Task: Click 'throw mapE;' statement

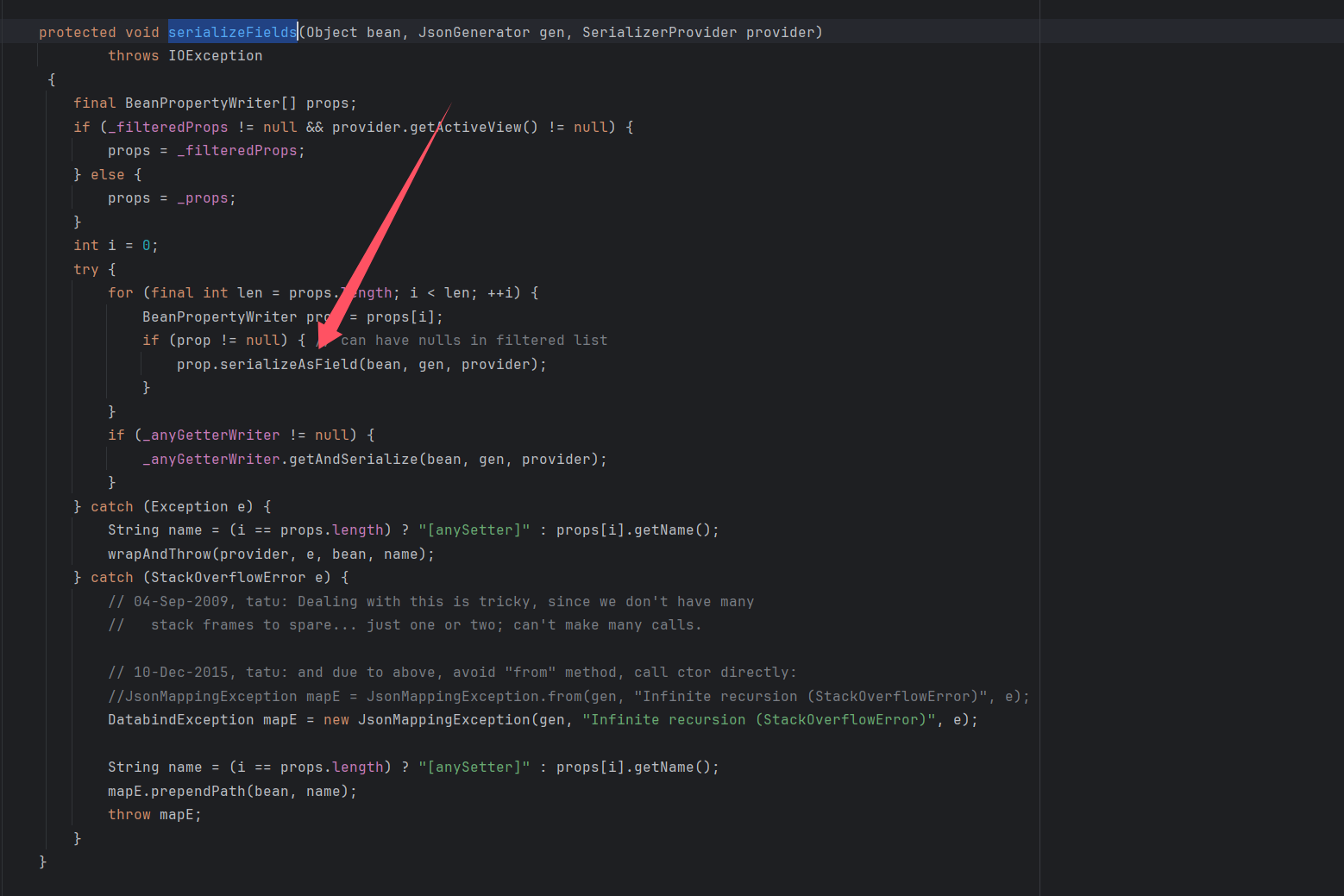Action: (155, 814)
